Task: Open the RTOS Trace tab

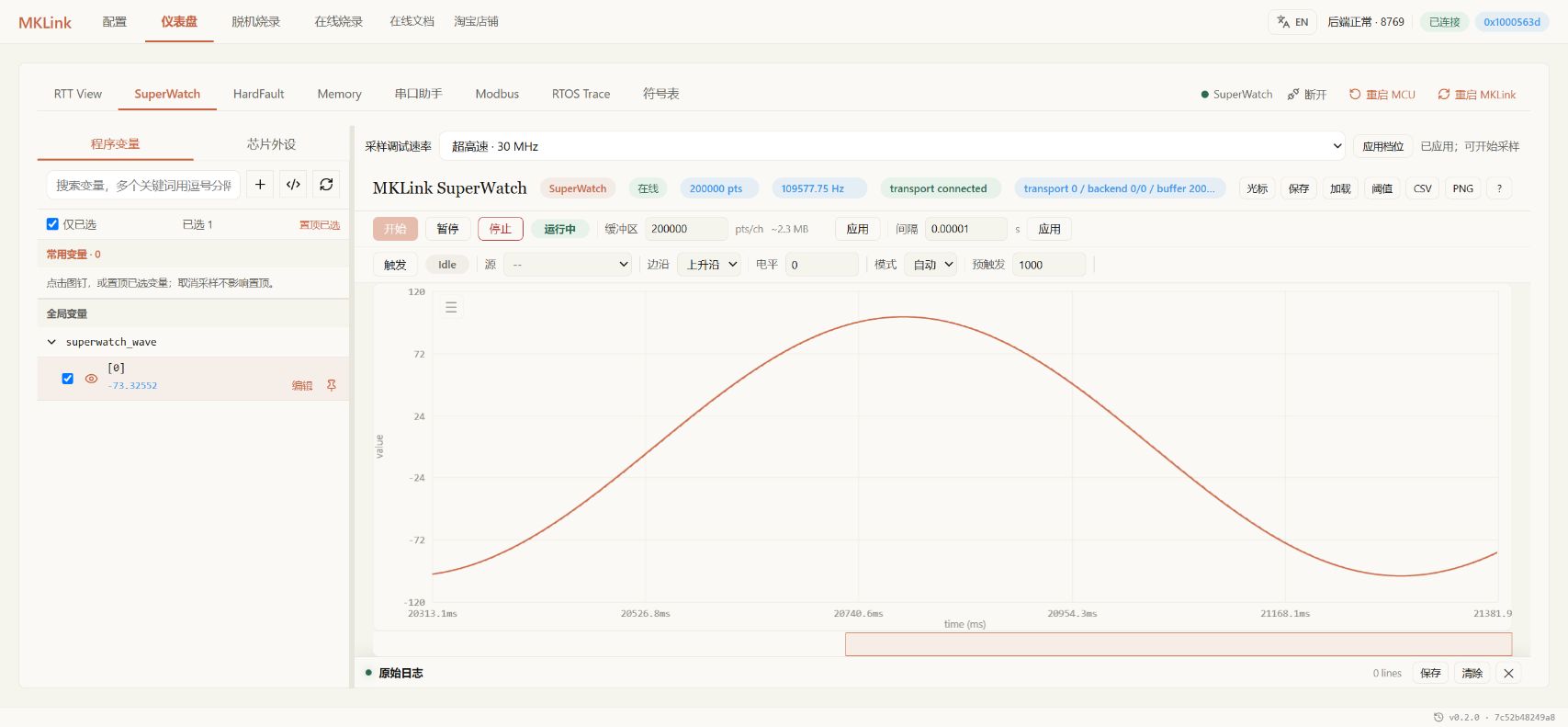Action: [x=581, y=94]
